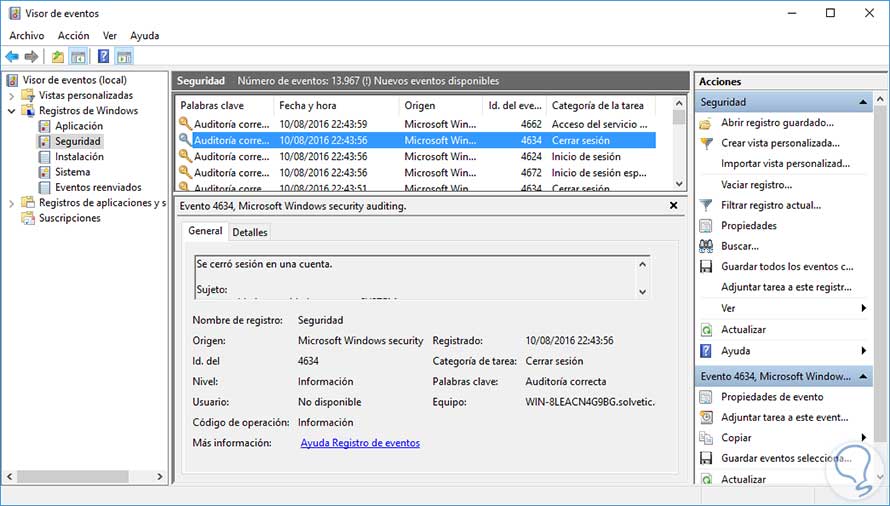Sort by the Fecha y hora column header
Viewport: 890px width, 506px height.
337,106
